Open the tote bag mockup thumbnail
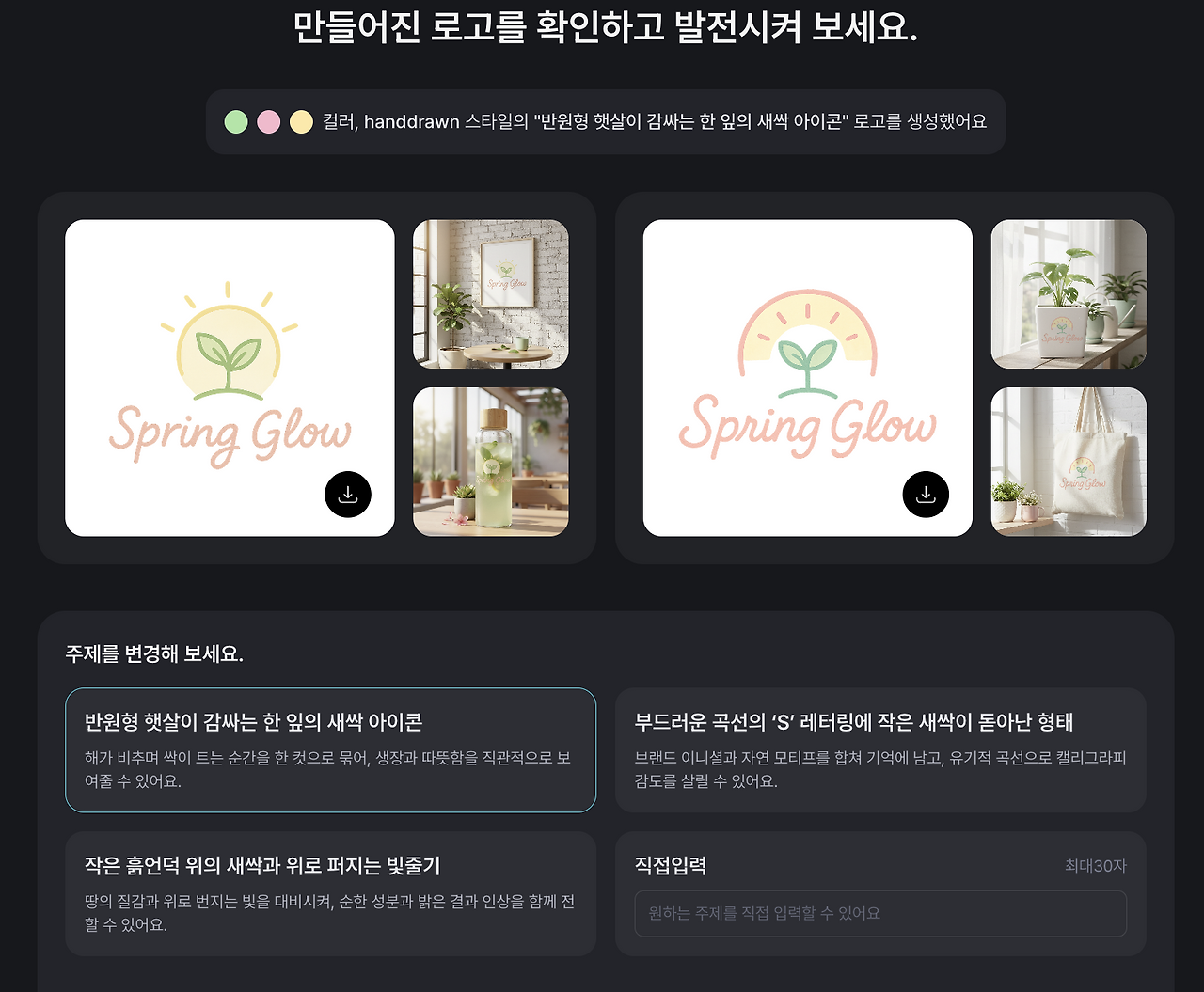 [x=1069, y=462]
